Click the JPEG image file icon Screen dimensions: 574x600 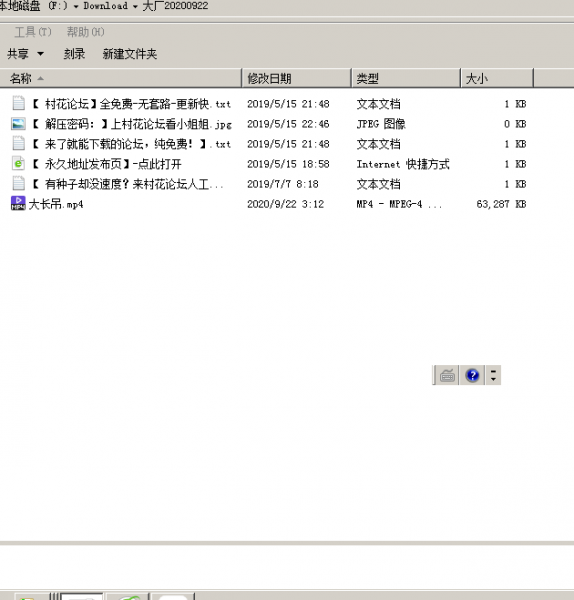18,124
